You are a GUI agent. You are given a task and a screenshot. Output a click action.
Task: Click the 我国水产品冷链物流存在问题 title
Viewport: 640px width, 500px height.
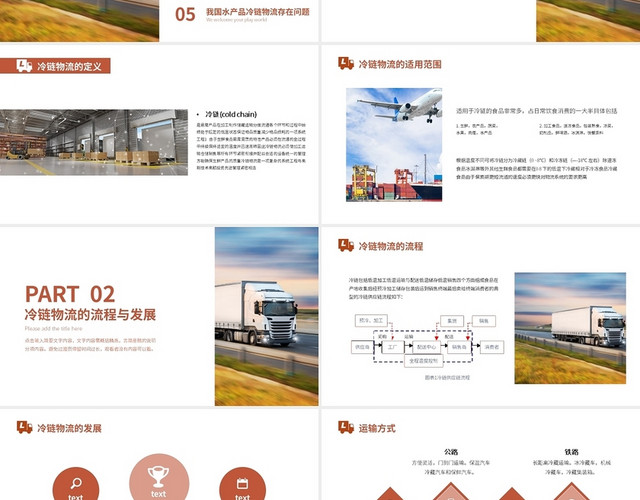pyautogui.click(x=258, y=11)
